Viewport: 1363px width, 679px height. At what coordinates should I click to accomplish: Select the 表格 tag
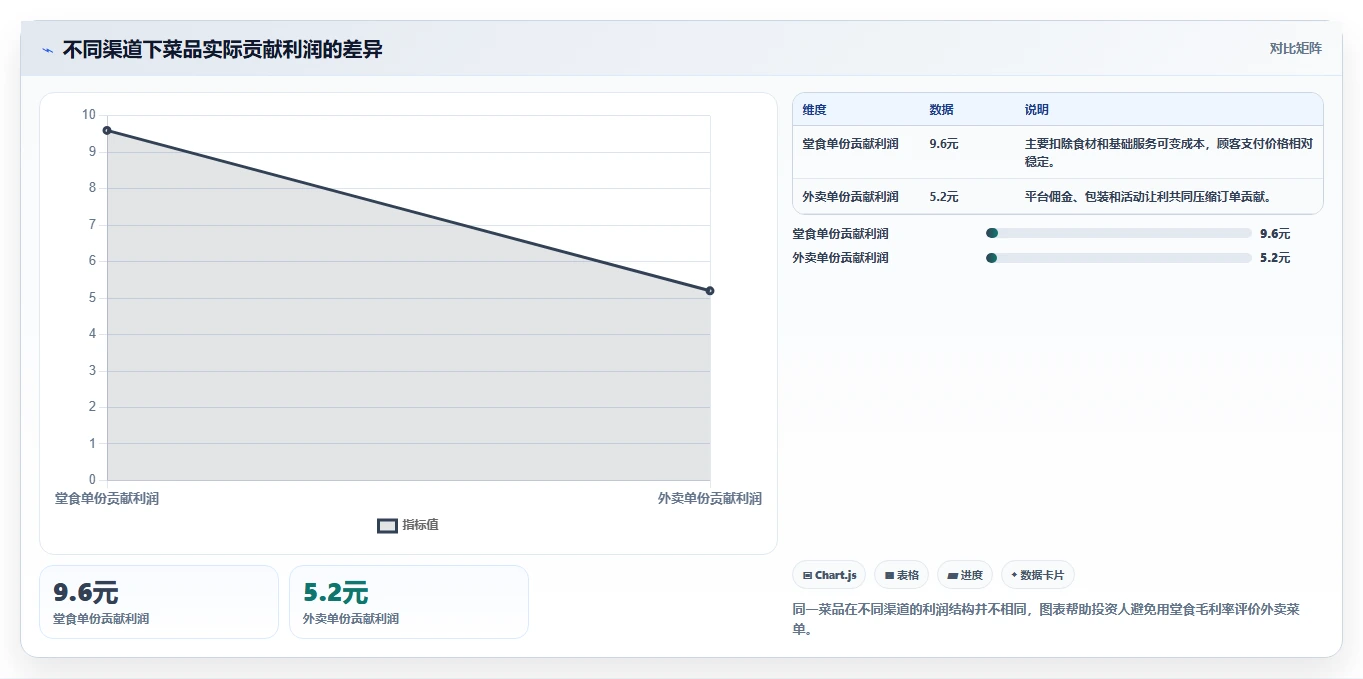pos(901,575)
